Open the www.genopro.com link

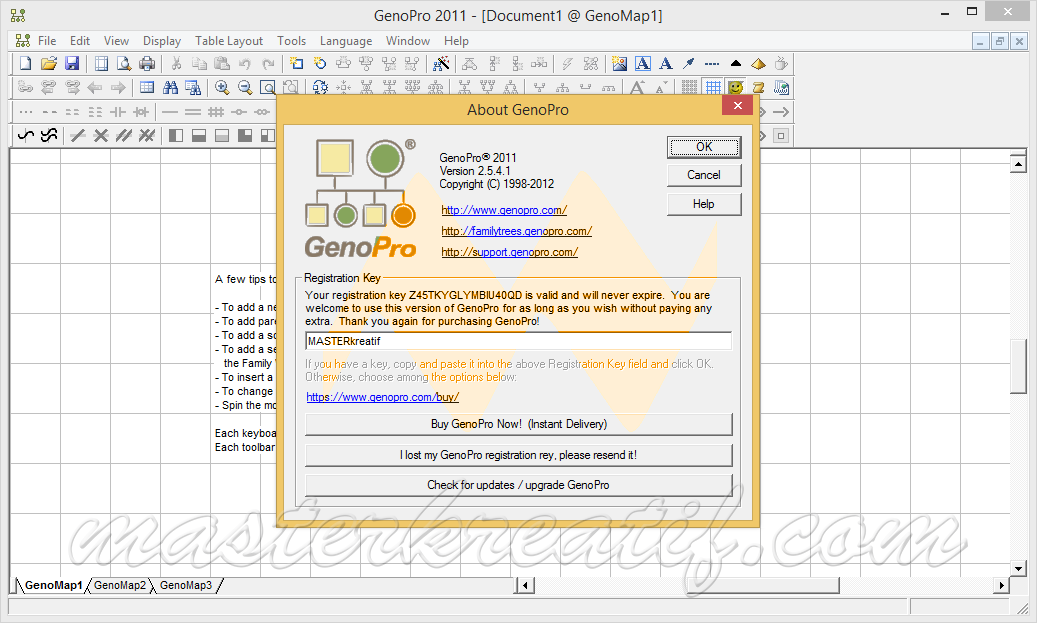point(504,210)
